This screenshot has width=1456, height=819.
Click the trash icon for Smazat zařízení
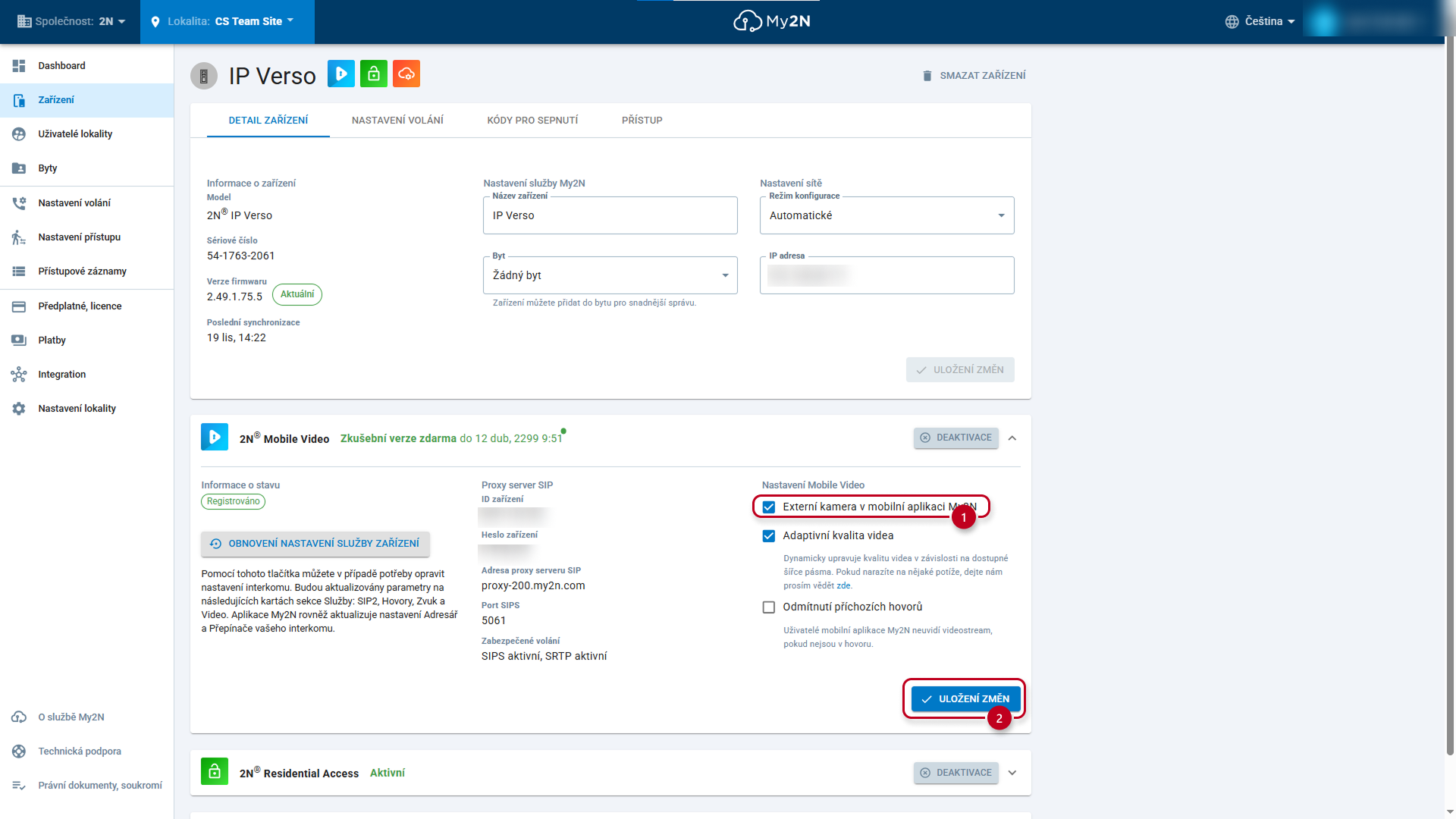pyautogui.click(x=927, y=76)
